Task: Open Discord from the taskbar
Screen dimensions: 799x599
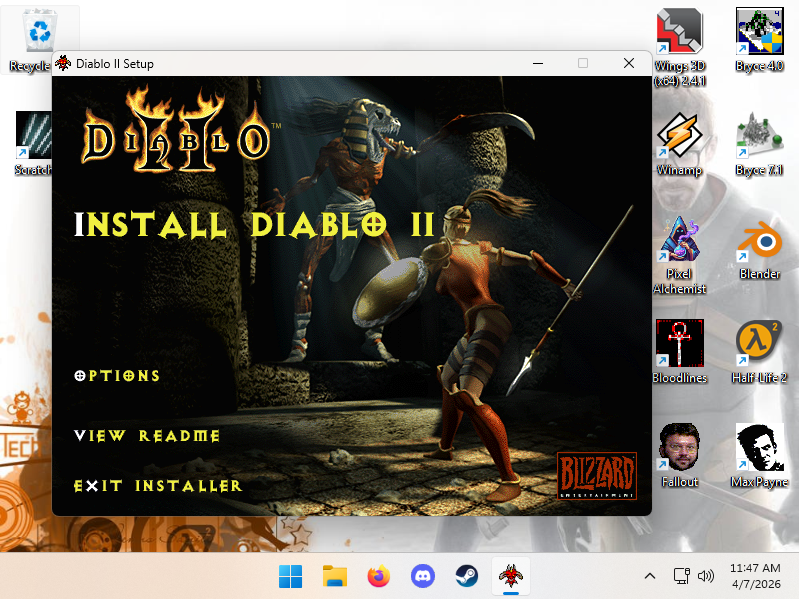Action: [422, 577]
